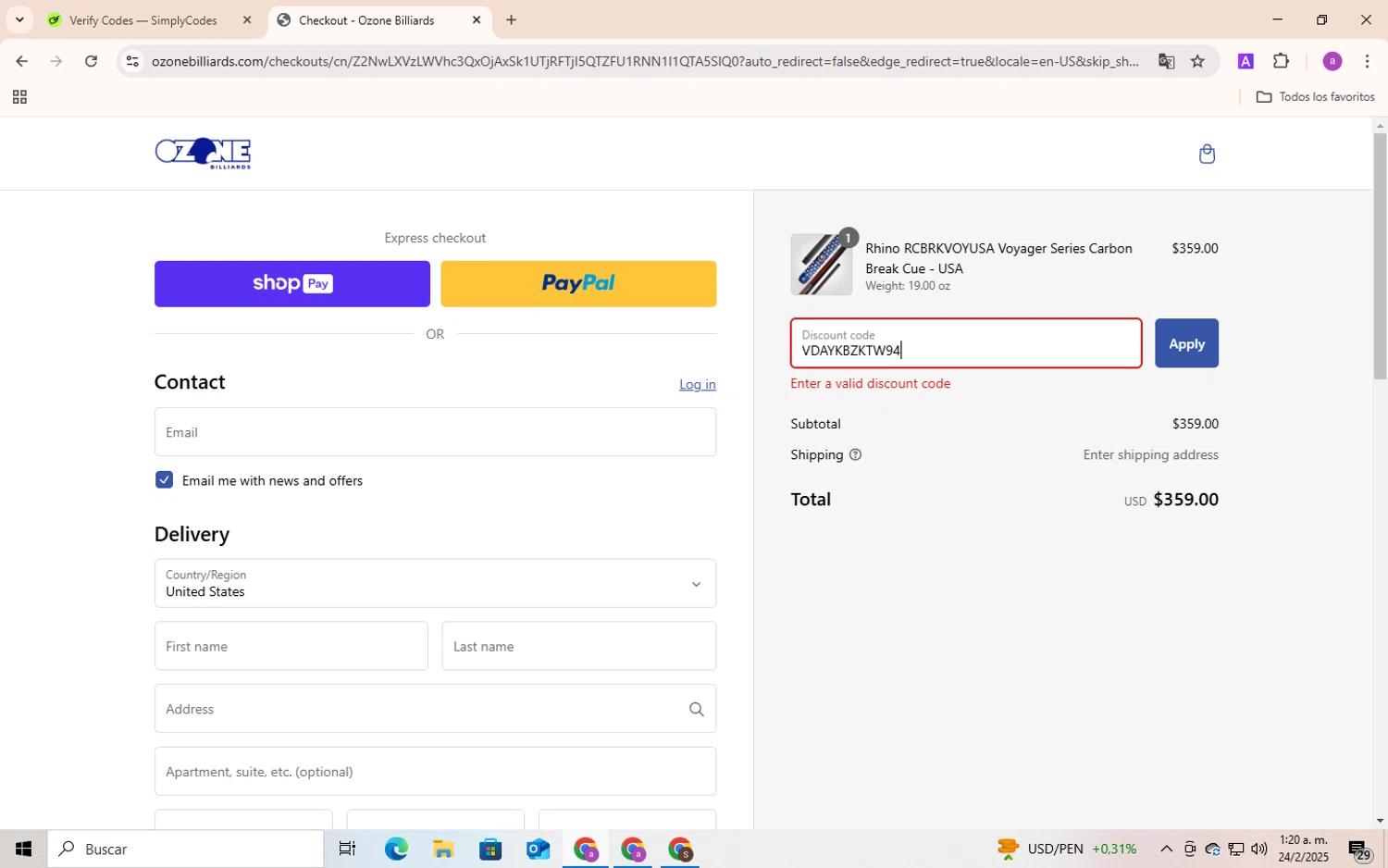The height and width of the screenshot is (868, 1388).
Task: Open the shipping info help icon
Action: [855, 454]
